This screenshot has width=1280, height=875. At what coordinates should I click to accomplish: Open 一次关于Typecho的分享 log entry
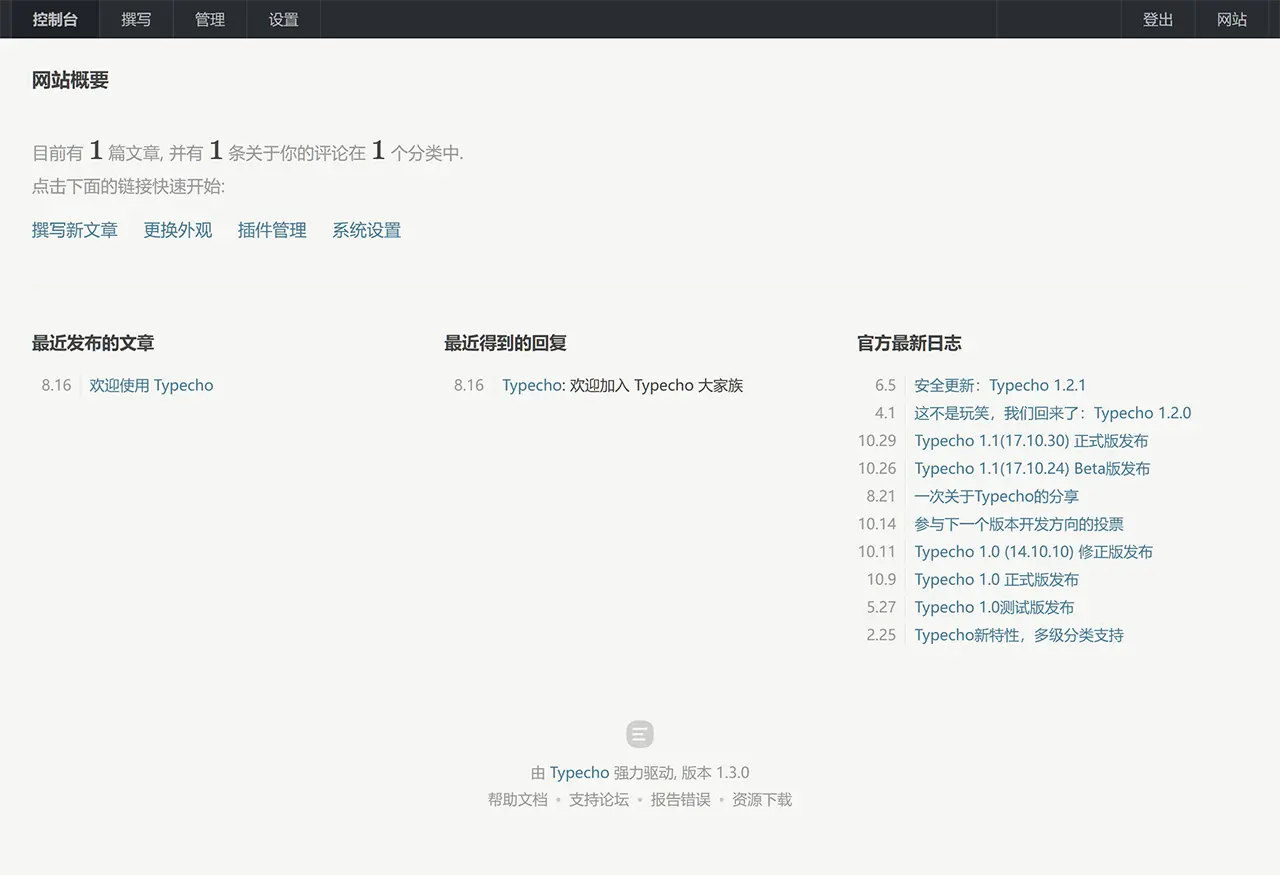pos(996,497)
